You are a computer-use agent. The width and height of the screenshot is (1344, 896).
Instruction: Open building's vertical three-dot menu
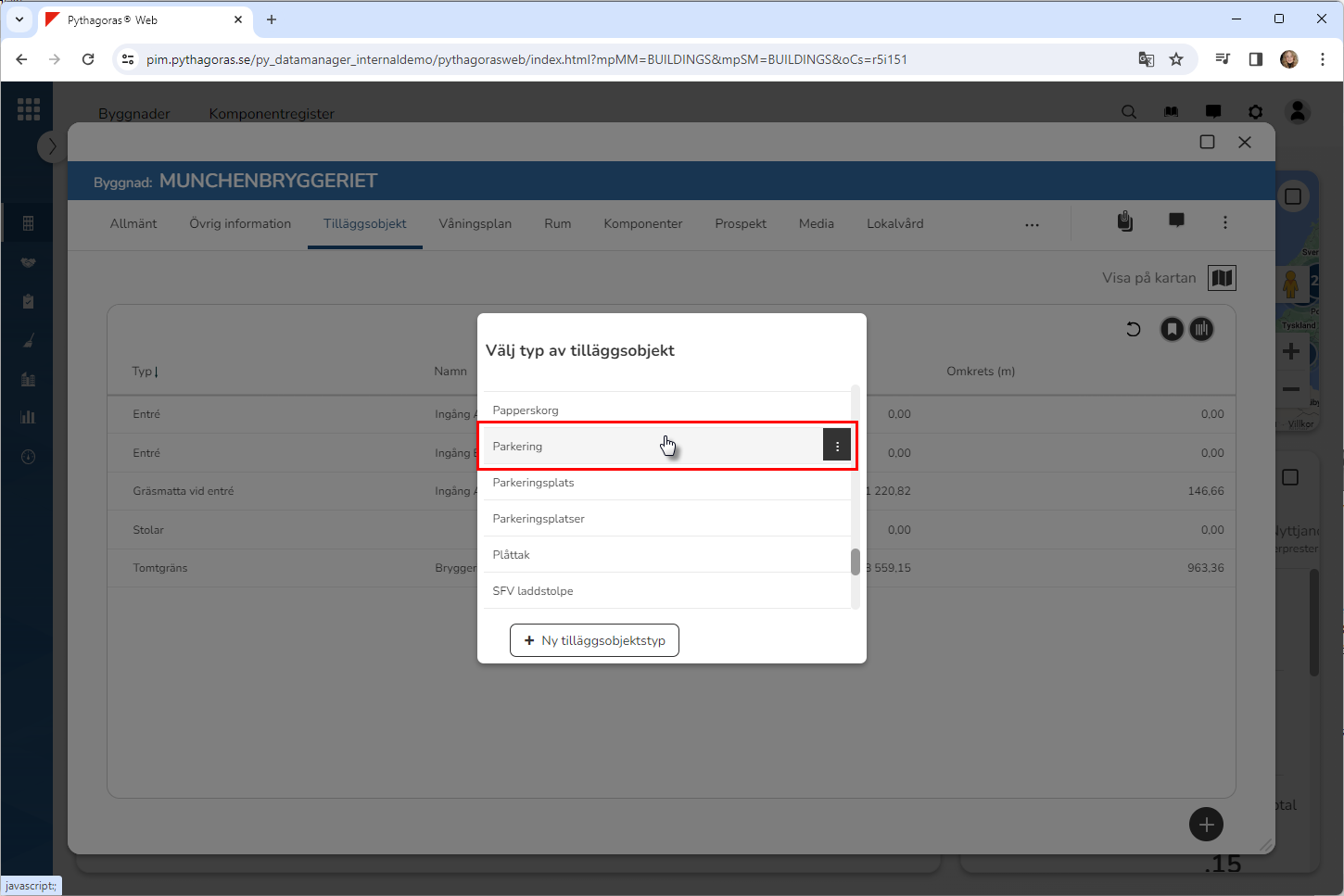pos(1224,222)
